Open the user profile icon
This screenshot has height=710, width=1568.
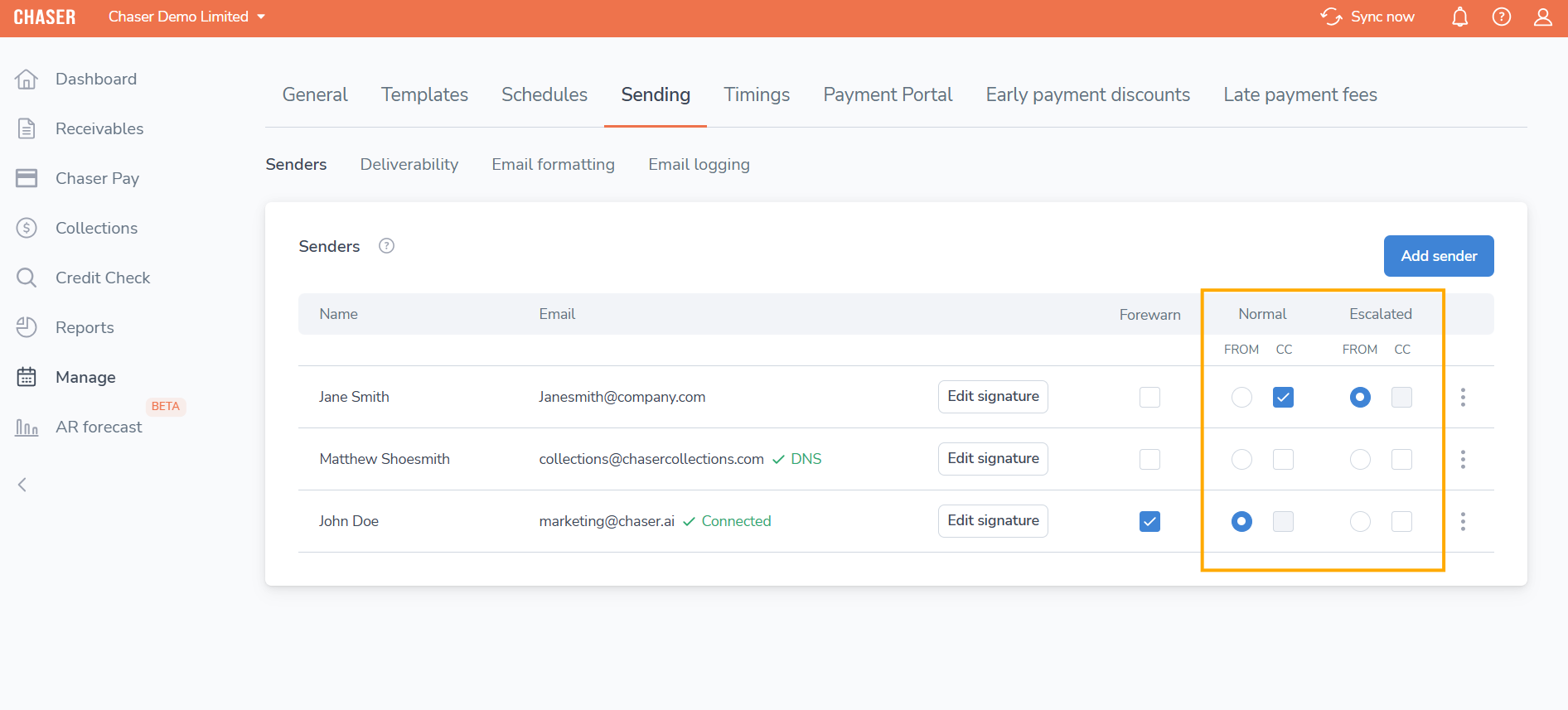click(1542, 17)
